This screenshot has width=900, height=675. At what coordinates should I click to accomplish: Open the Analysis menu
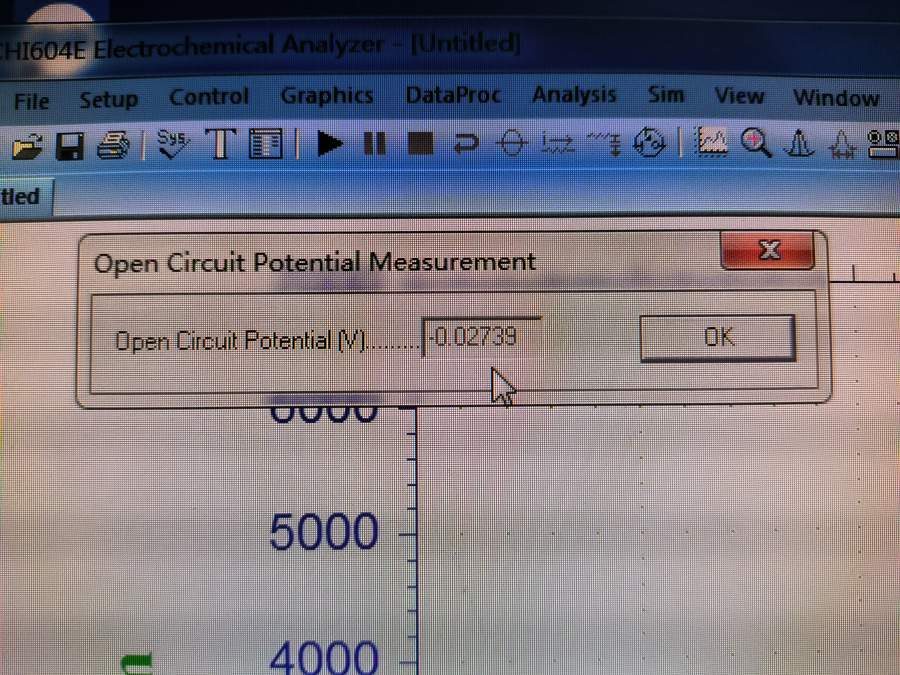coord(574,95)
